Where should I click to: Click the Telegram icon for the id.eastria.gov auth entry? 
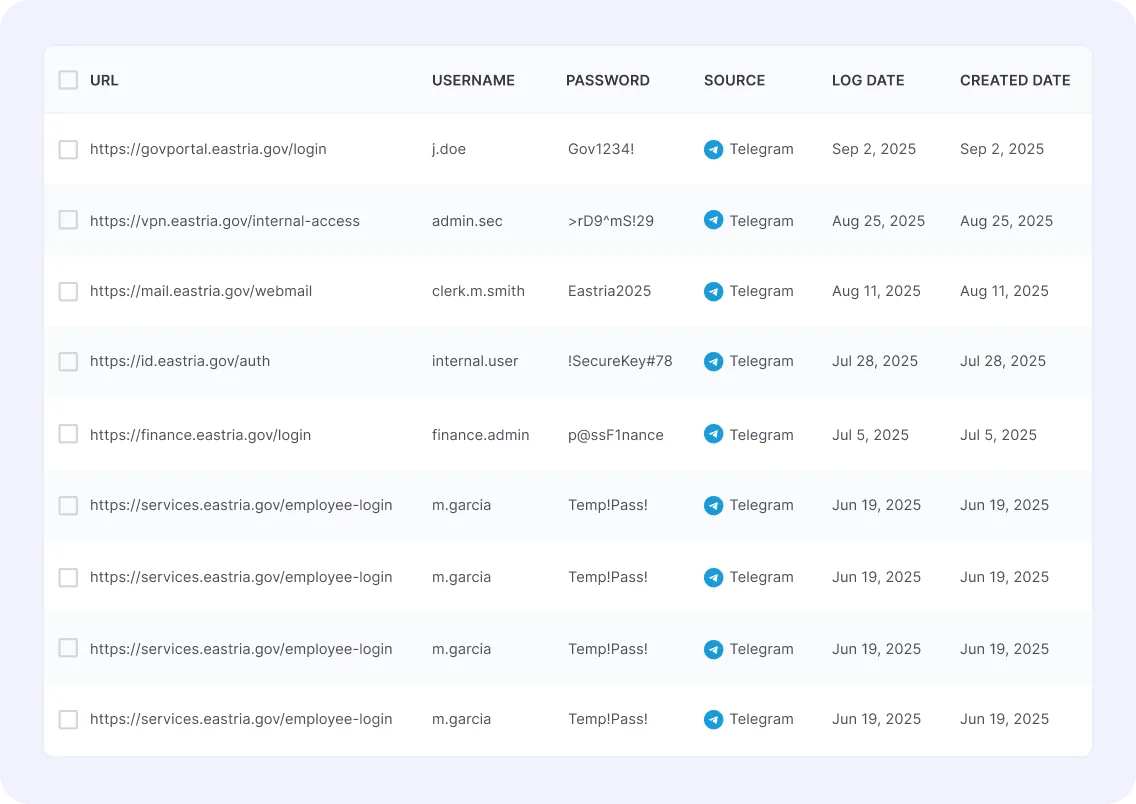pyautogui.click(x=713, y=361)
